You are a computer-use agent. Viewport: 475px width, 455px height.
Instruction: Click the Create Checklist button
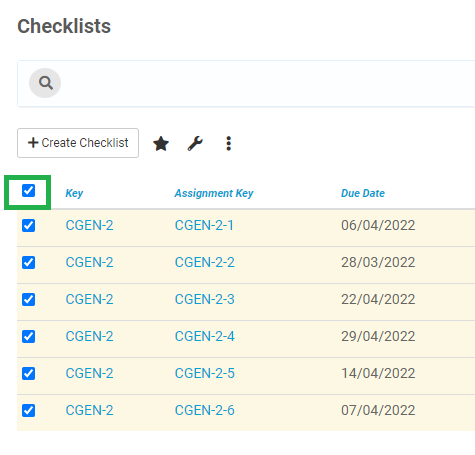[x=78, y=143]
